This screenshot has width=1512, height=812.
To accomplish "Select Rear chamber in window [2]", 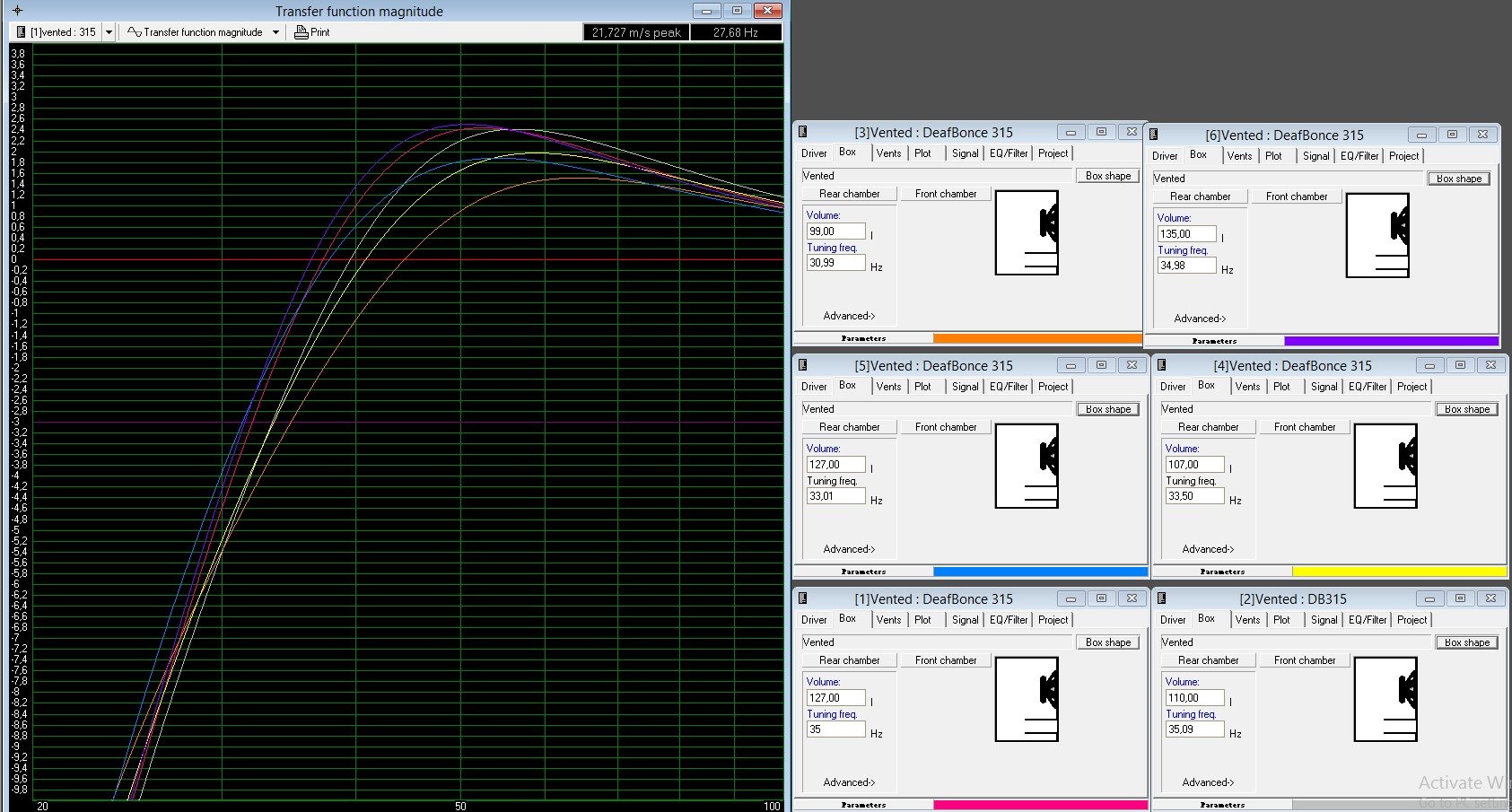I will coord(1207,659).
